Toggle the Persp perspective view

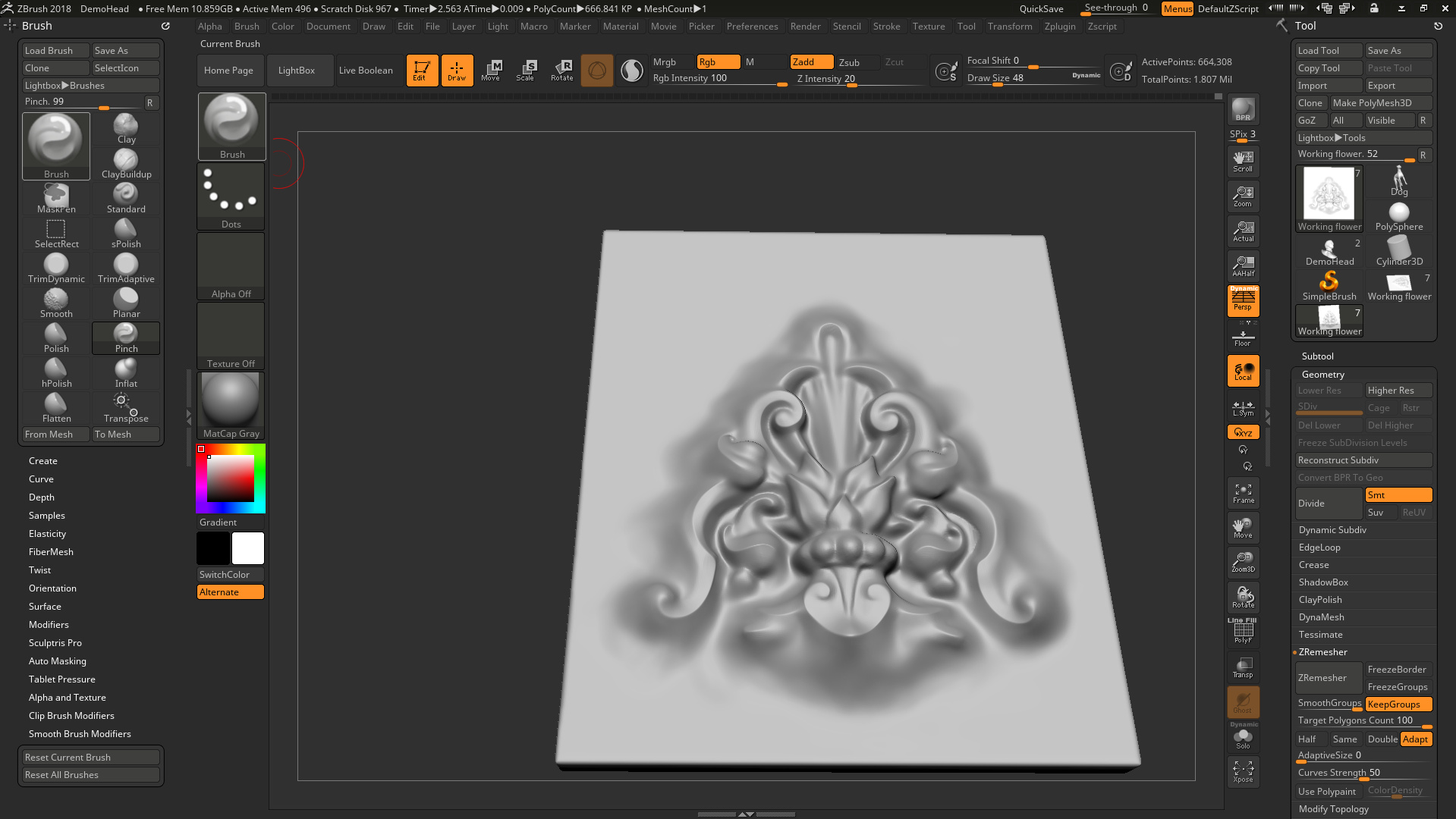1243,301
